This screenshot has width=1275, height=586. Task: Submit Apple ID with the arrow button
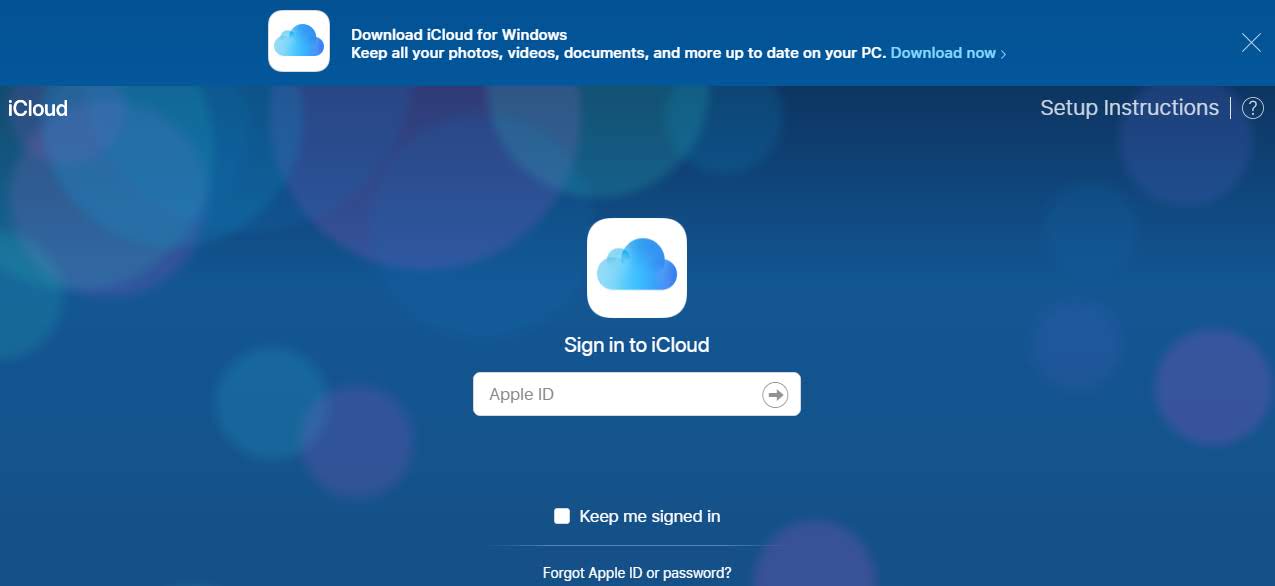pyautogui.click(x=775, y=394)
